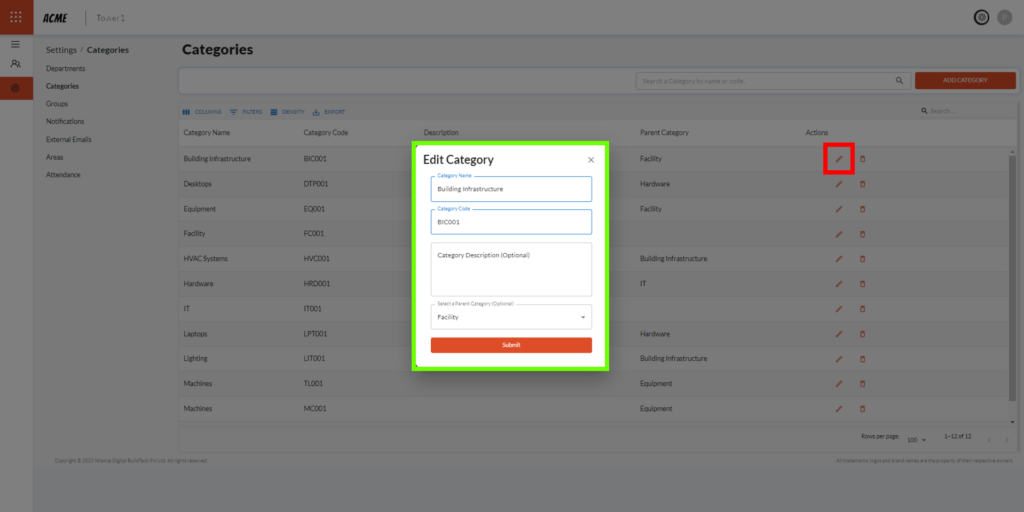Open the Filters panel for the table
This screenshot has width=1024, height=512.
click(245, 112)
